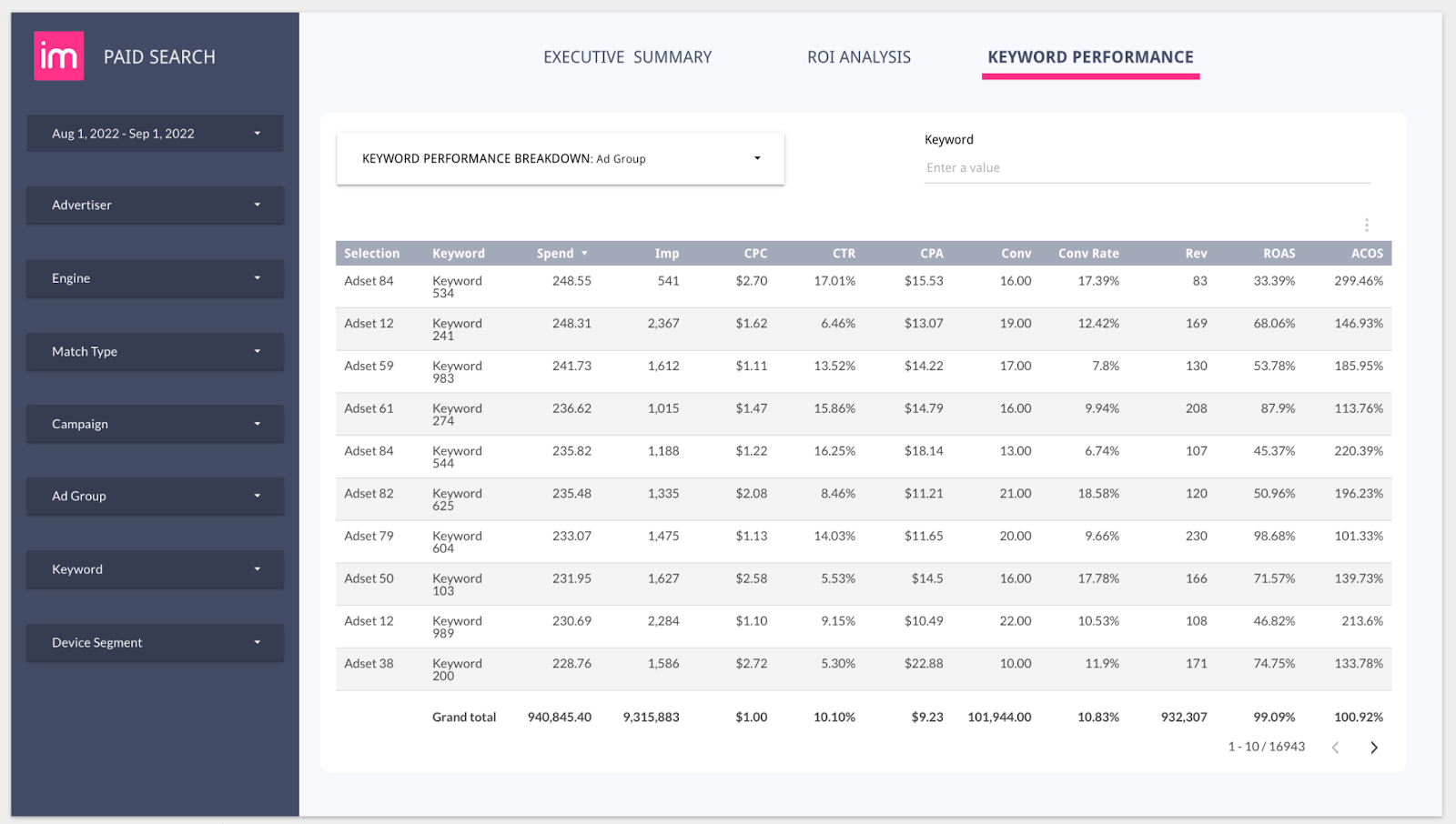Expand the Match Type filter
Screen dimensions: 1456x824
pos(154,351)
